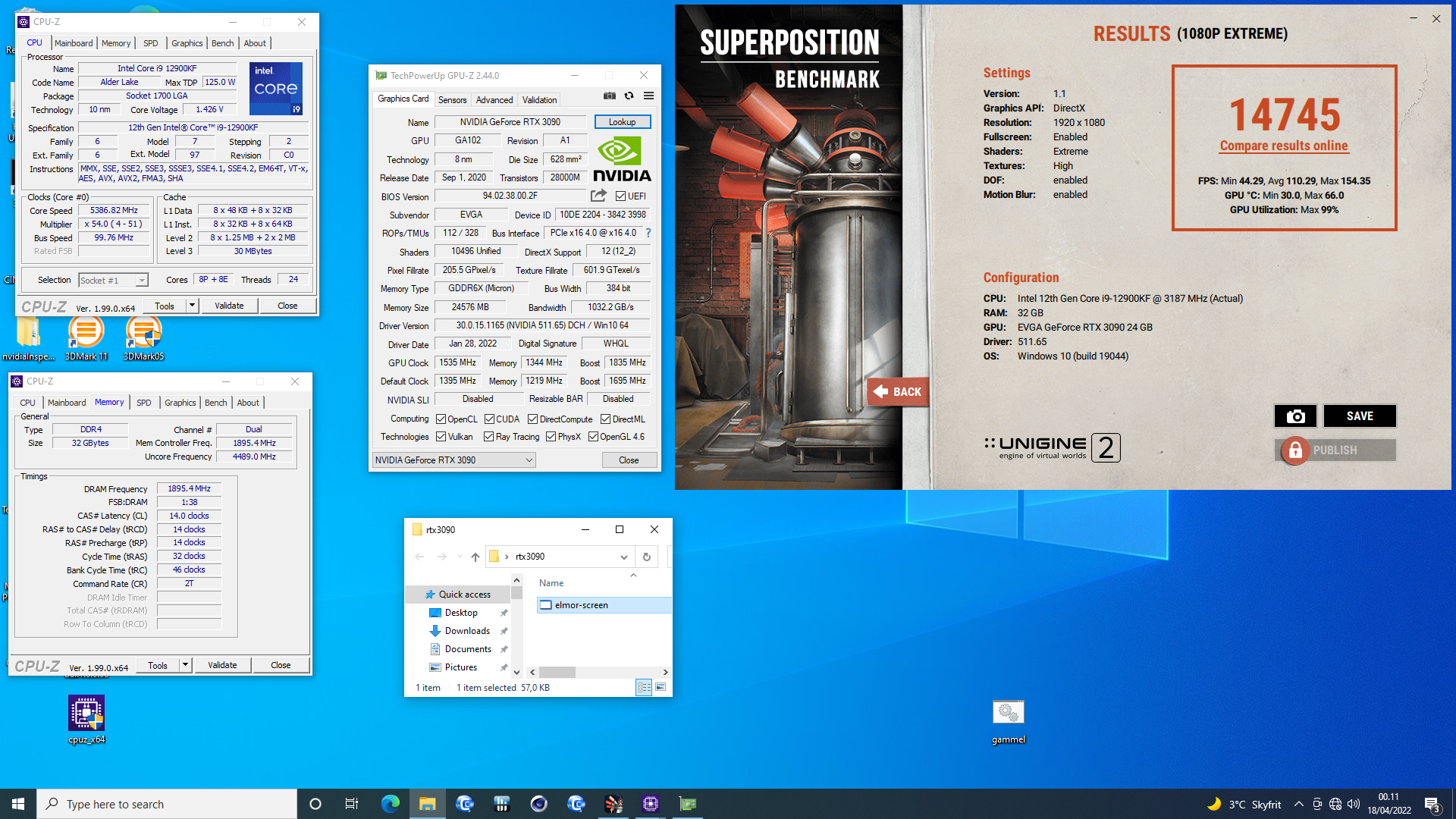The image size is (1456, 819).
Task: Select elmor-screen file in Explorer
Action: point(604,605)
